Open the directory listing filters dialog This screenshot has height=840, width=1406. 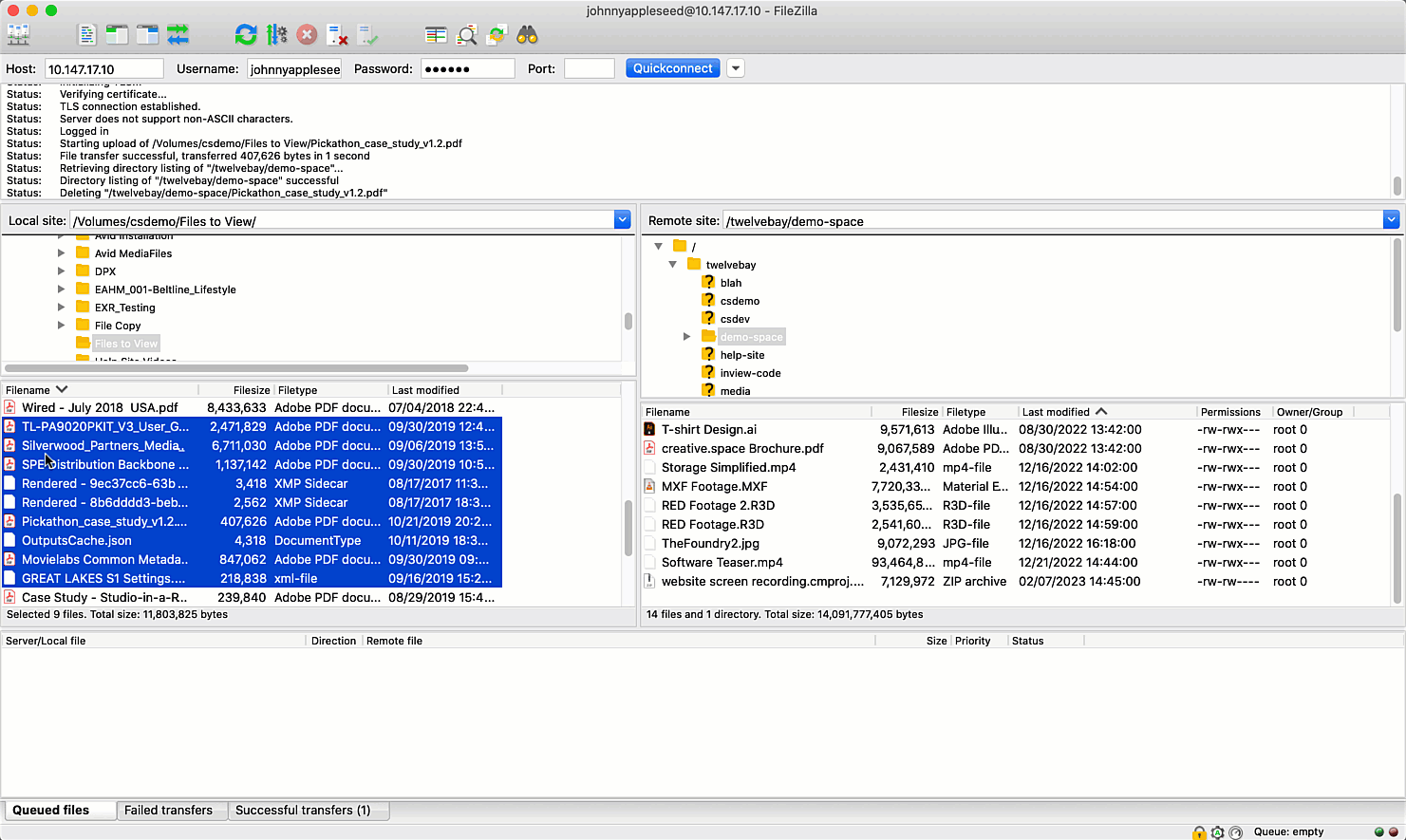436,35
